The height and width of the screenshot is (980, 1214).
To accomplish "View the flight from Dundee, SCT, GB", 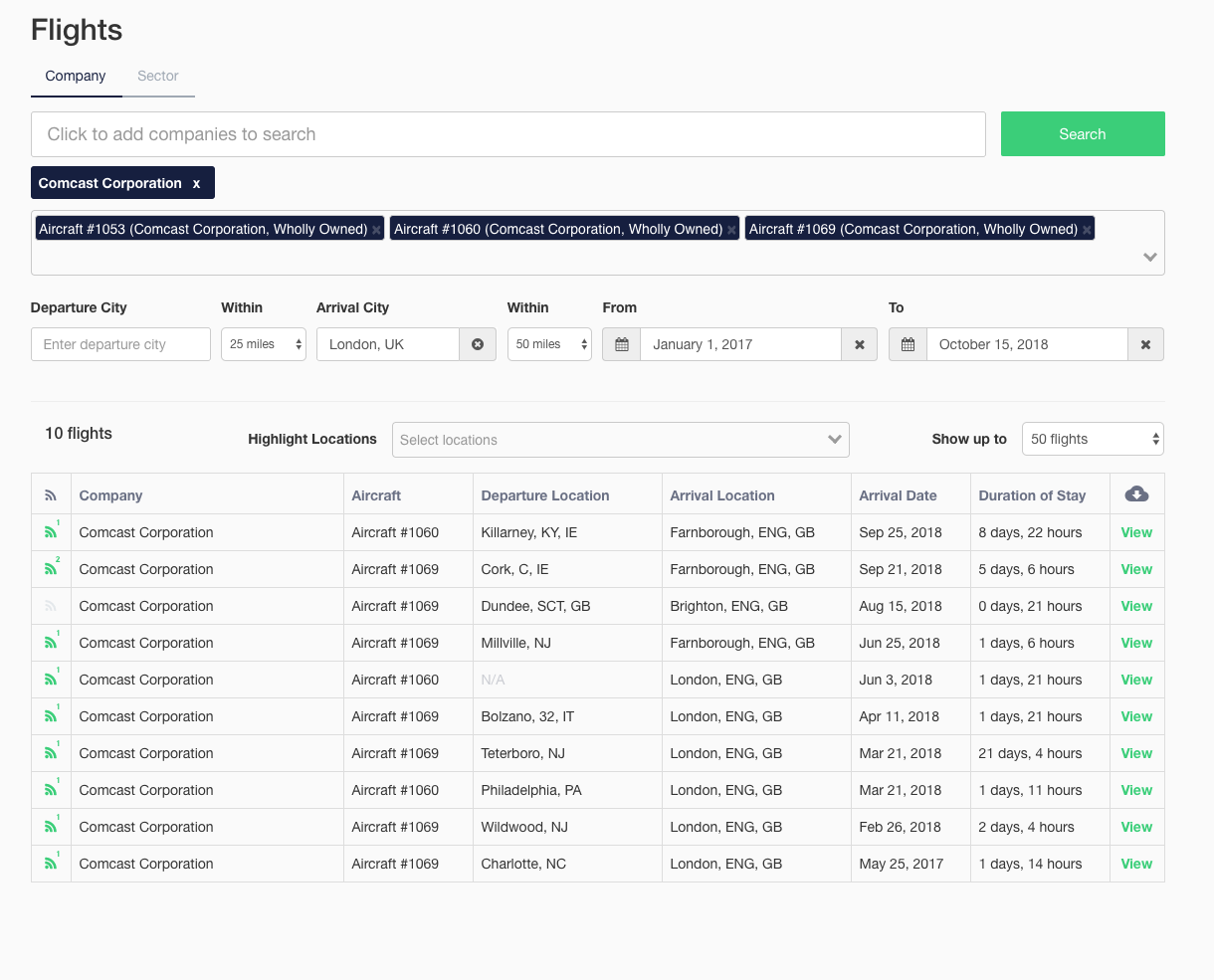I will [1136, 606].
